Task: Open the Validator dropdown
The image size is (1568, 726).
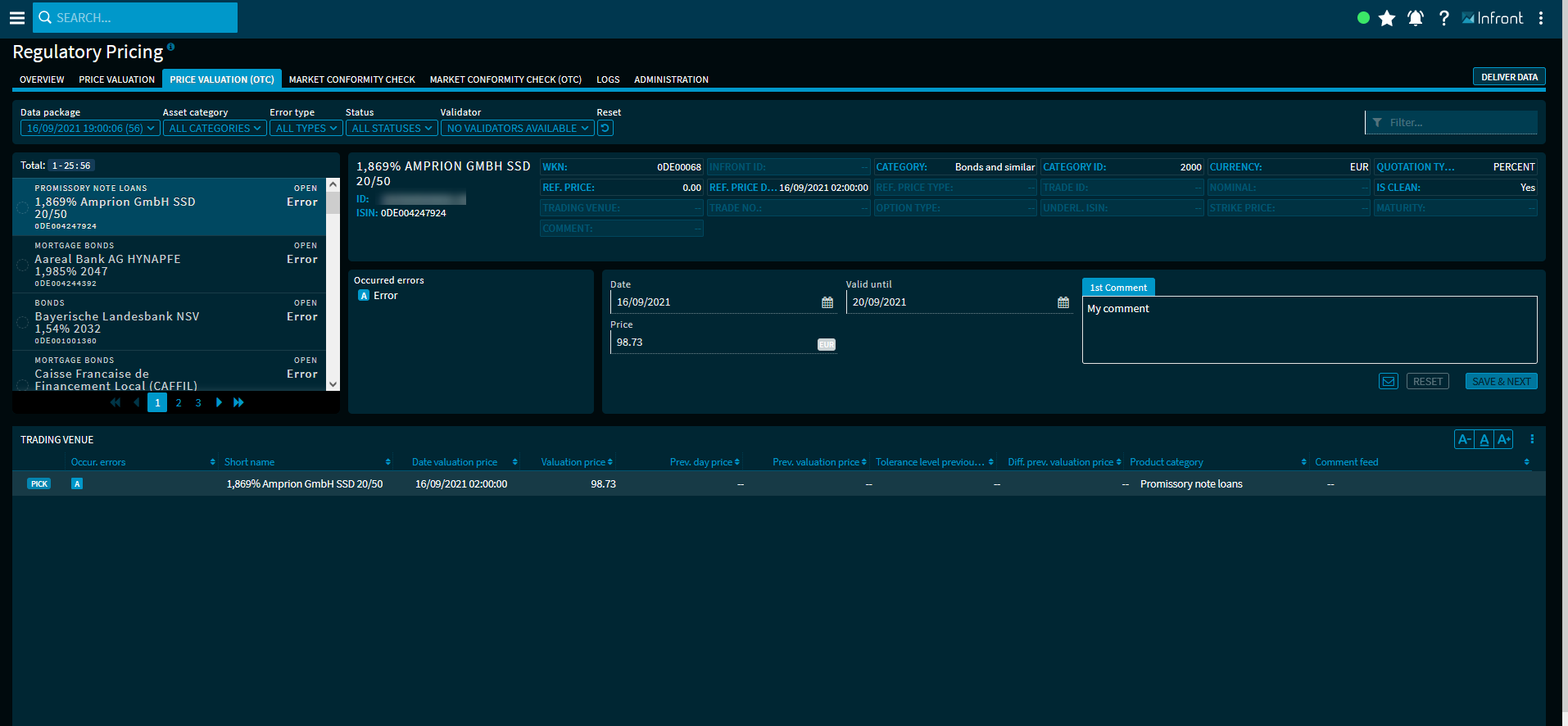Action: point(517,129)
